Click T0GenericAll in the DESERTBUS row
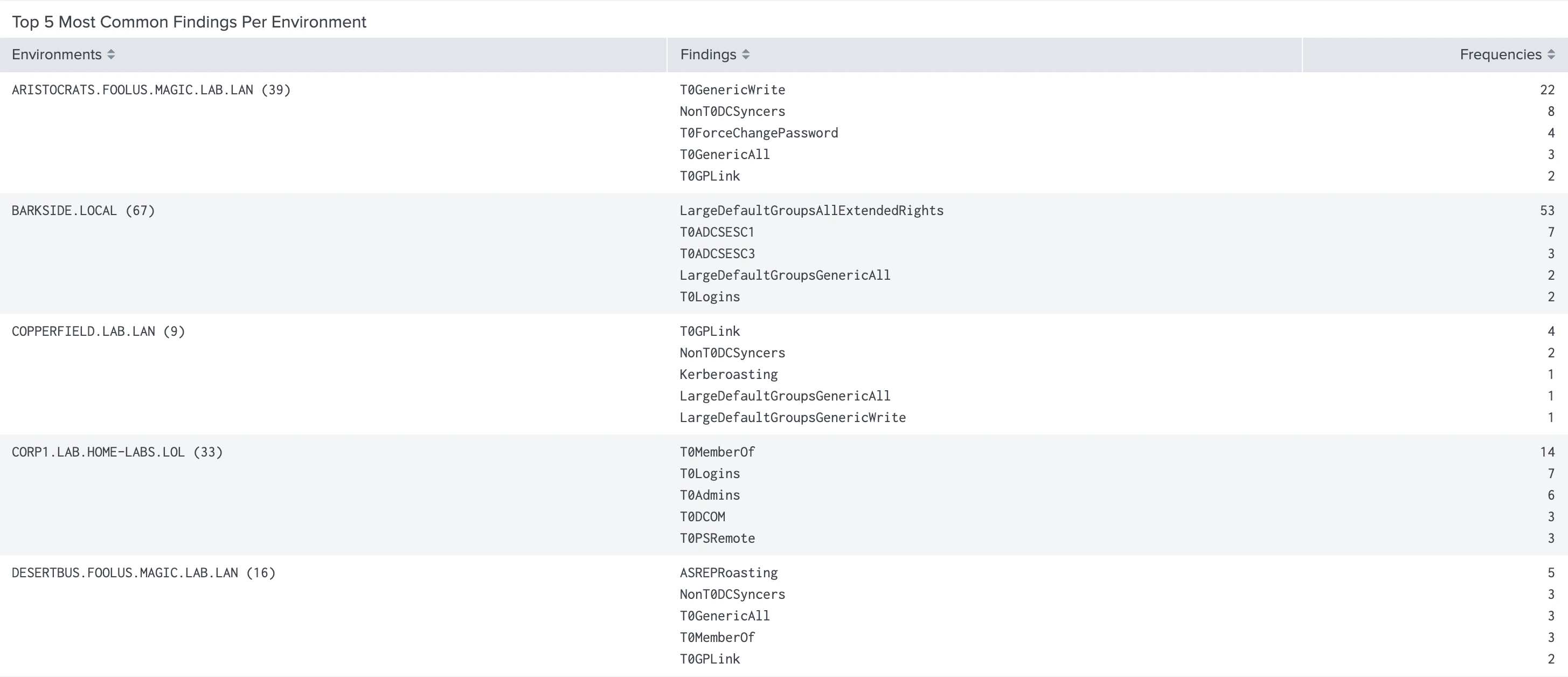The image size is (1568, 677). pos(725,616)
